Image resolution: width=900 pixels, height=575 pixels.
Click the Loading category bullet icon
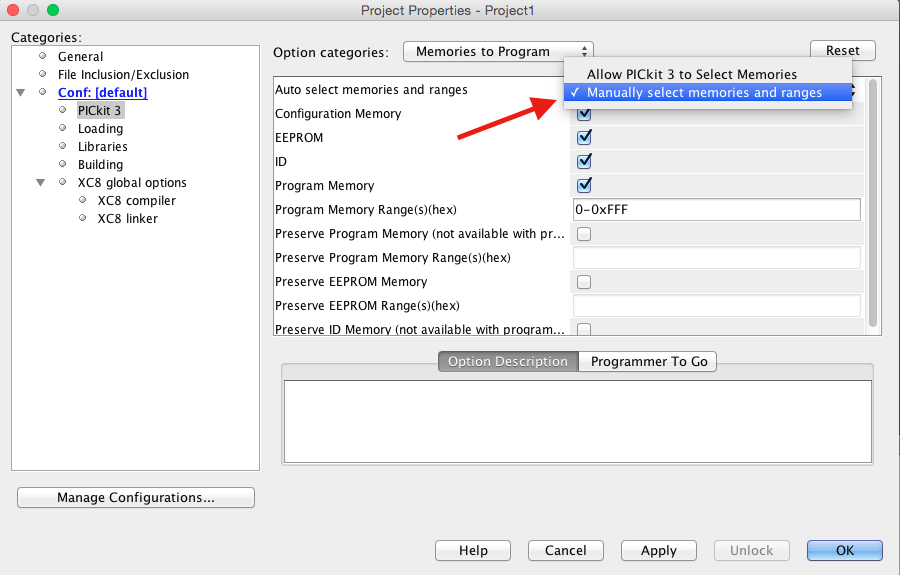click(x=63, y=128)
